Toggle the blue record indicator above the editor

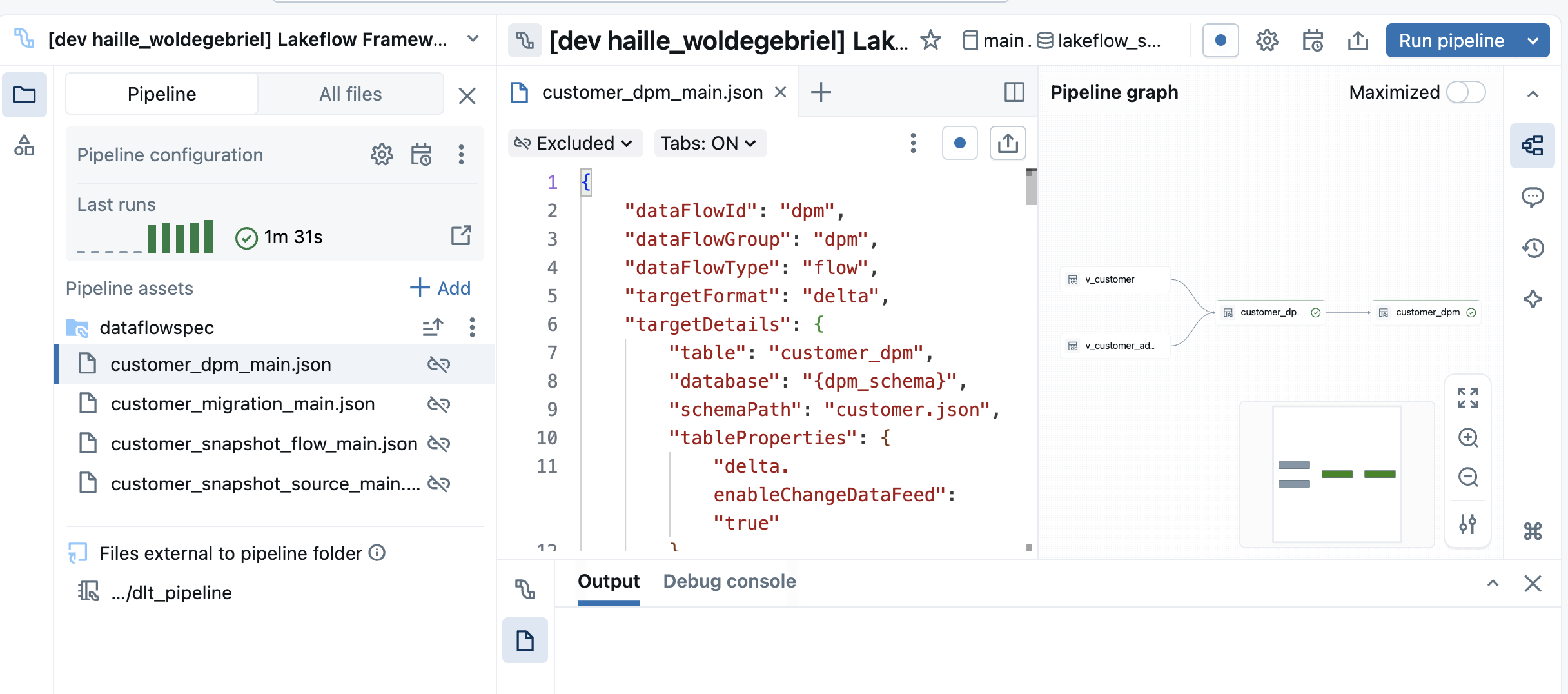(x=960, y=143)
